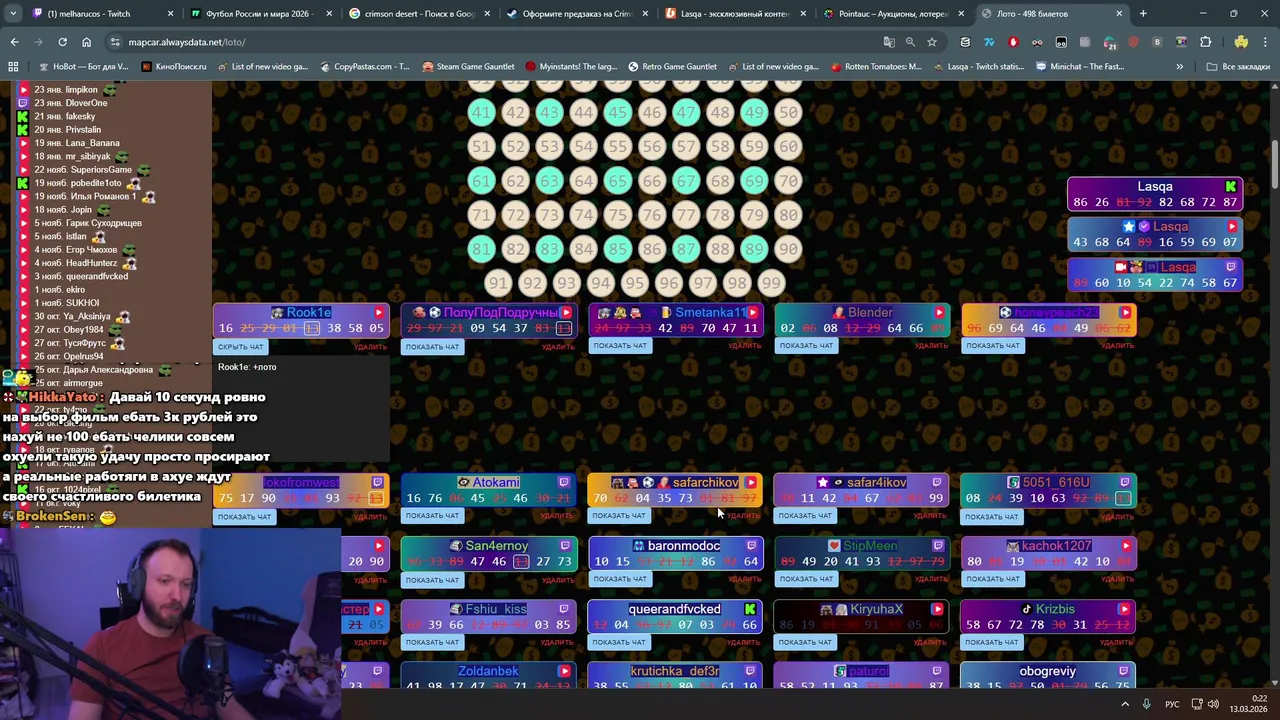Click the РУС language indicator in taskbar
Screen dimensions: 1280x720
[1172, 704]
